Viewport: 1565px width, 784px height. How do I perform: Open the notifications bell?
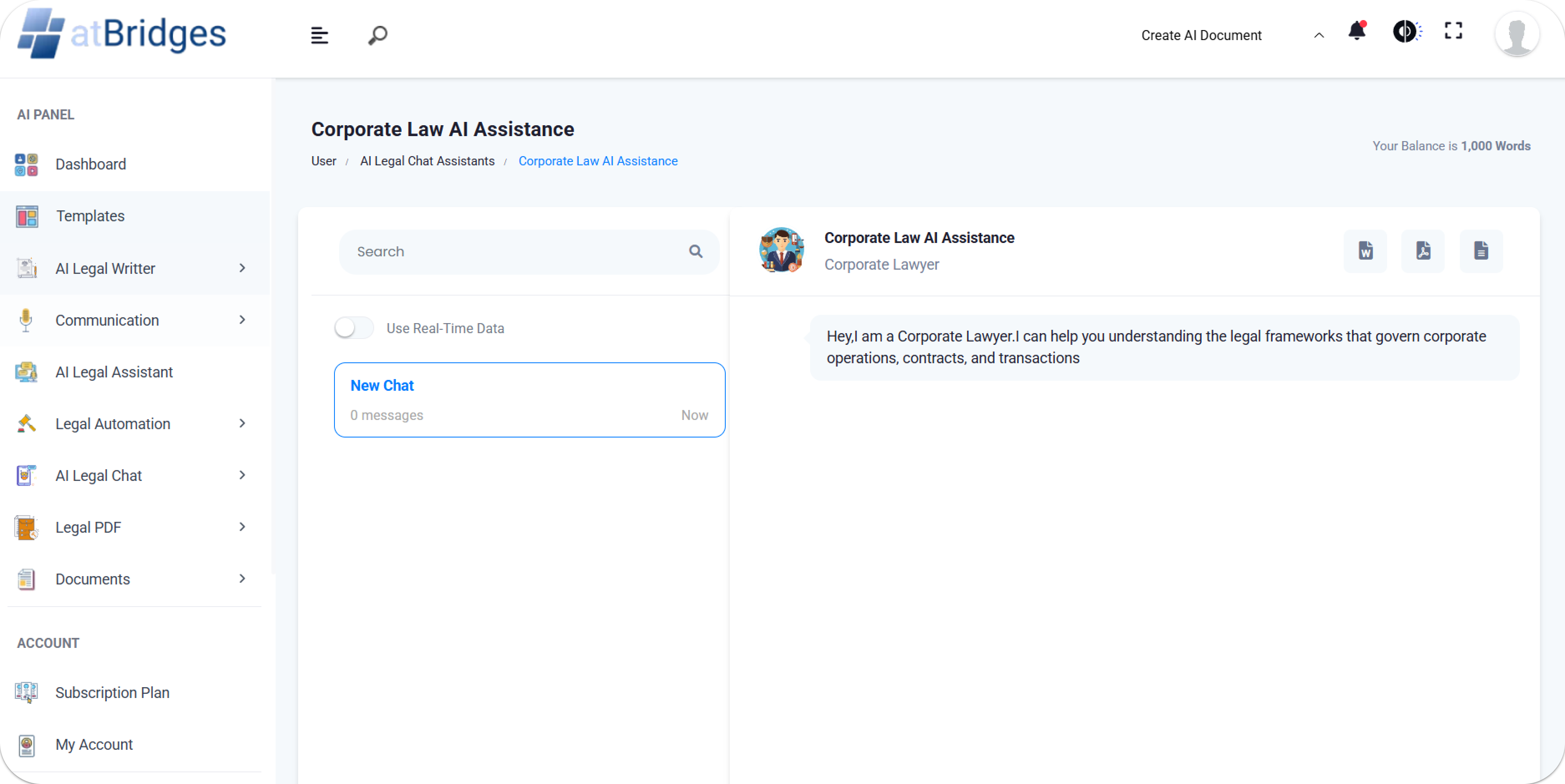(x=1357, y=31)
